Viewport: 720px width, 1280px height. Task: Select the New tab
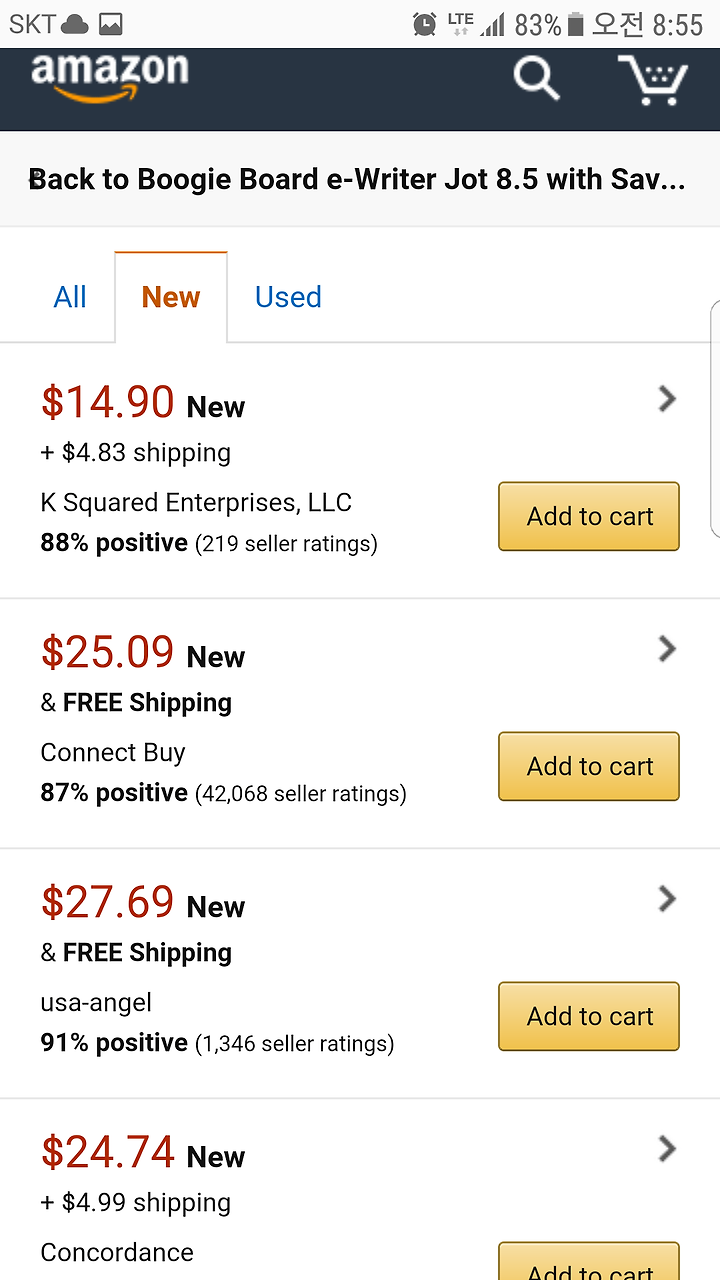171,297
